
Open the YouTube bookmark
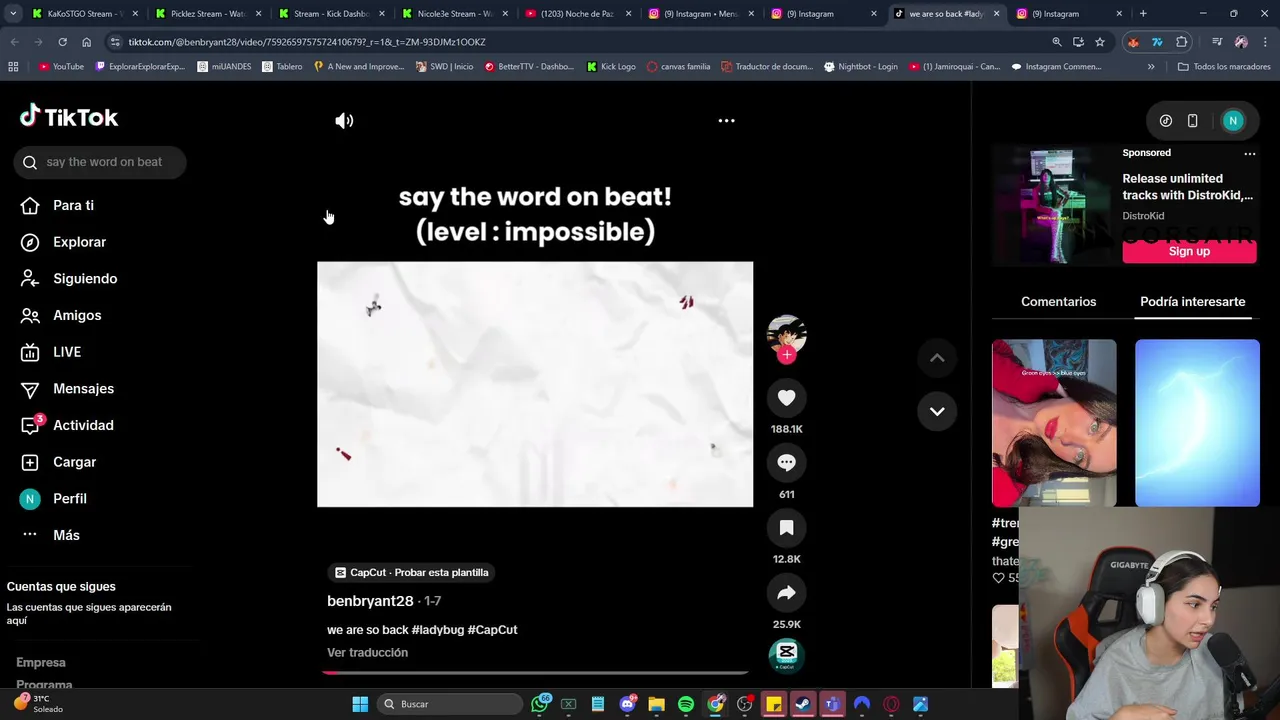click(61, 67)
